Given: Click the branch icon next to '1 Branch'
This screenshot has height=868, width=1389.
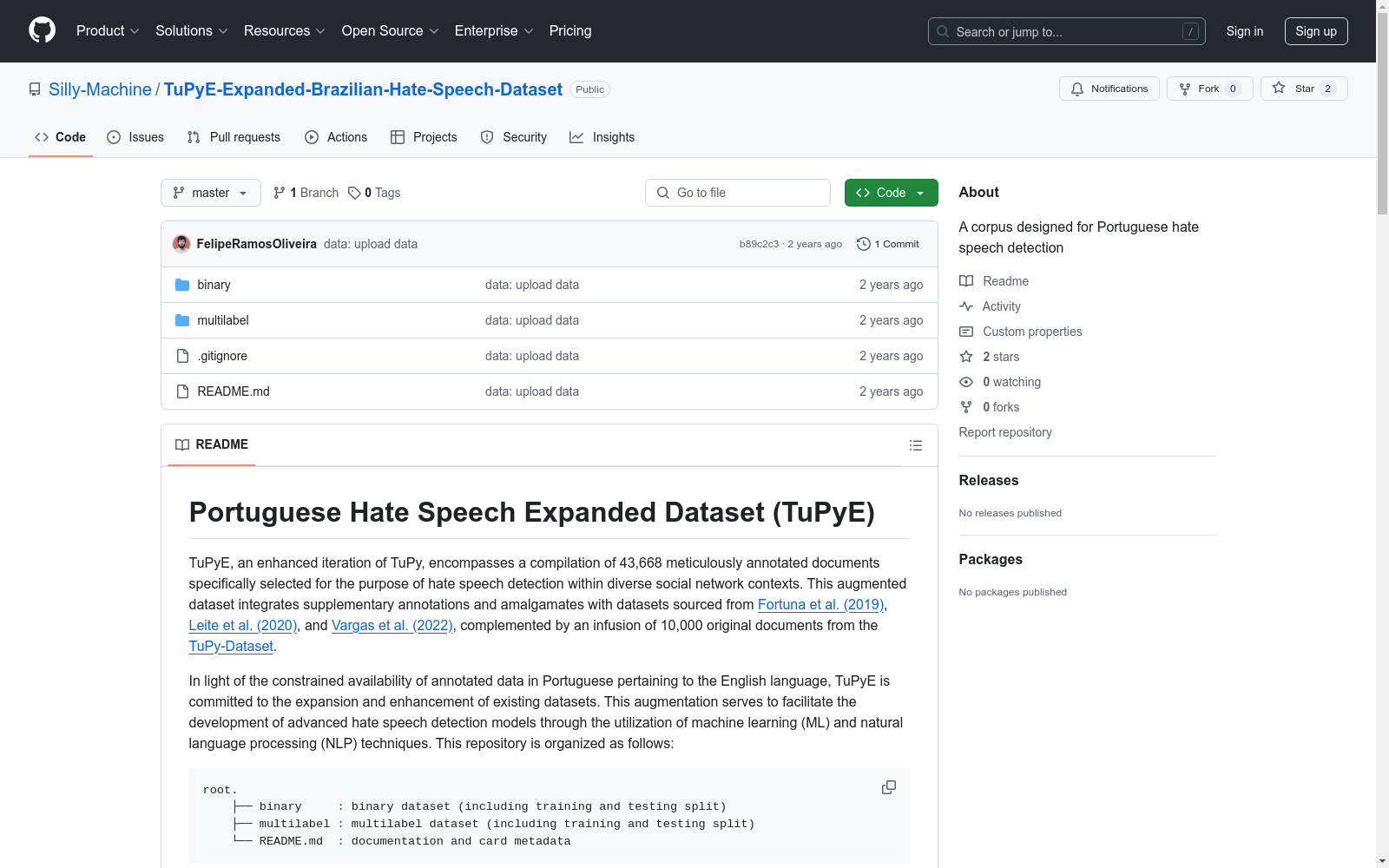Looking at the screenshot, I should click(279, 193).
